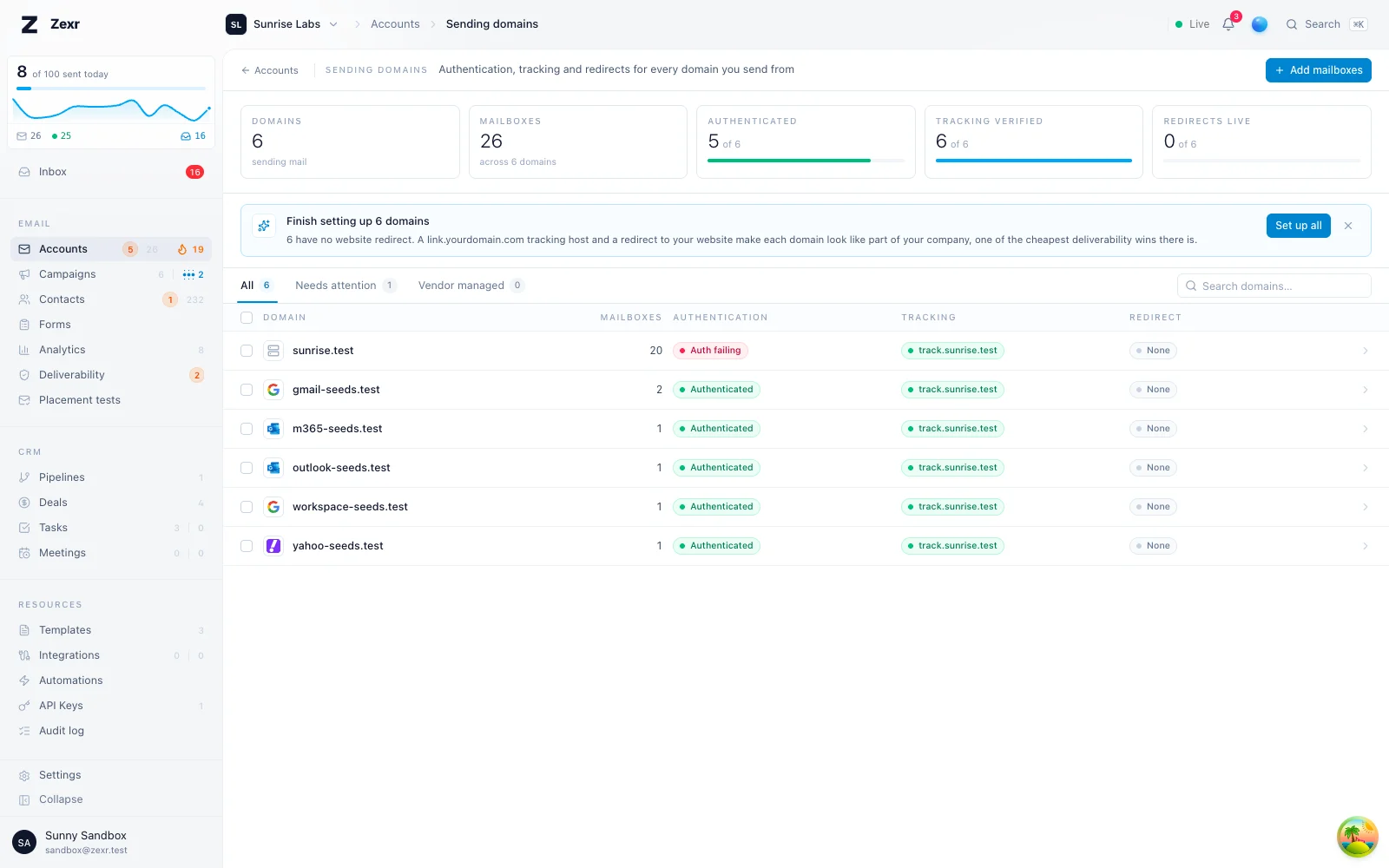Expand the outlook-seeds.test row chevron
This screenshot has height=868, width=1389.
coord(1366,468)
